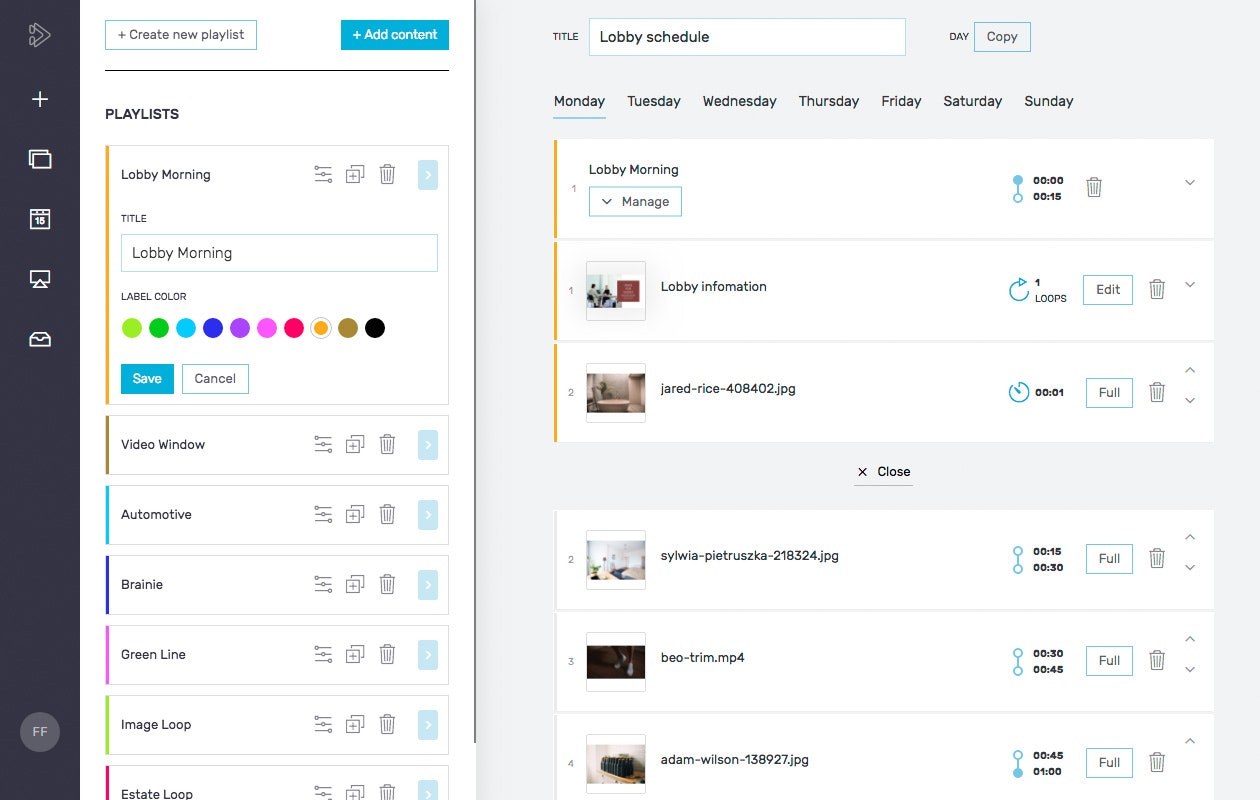
Task: Delete beo-trim.mp4 from the schedule
Action: click(1157, 660)
